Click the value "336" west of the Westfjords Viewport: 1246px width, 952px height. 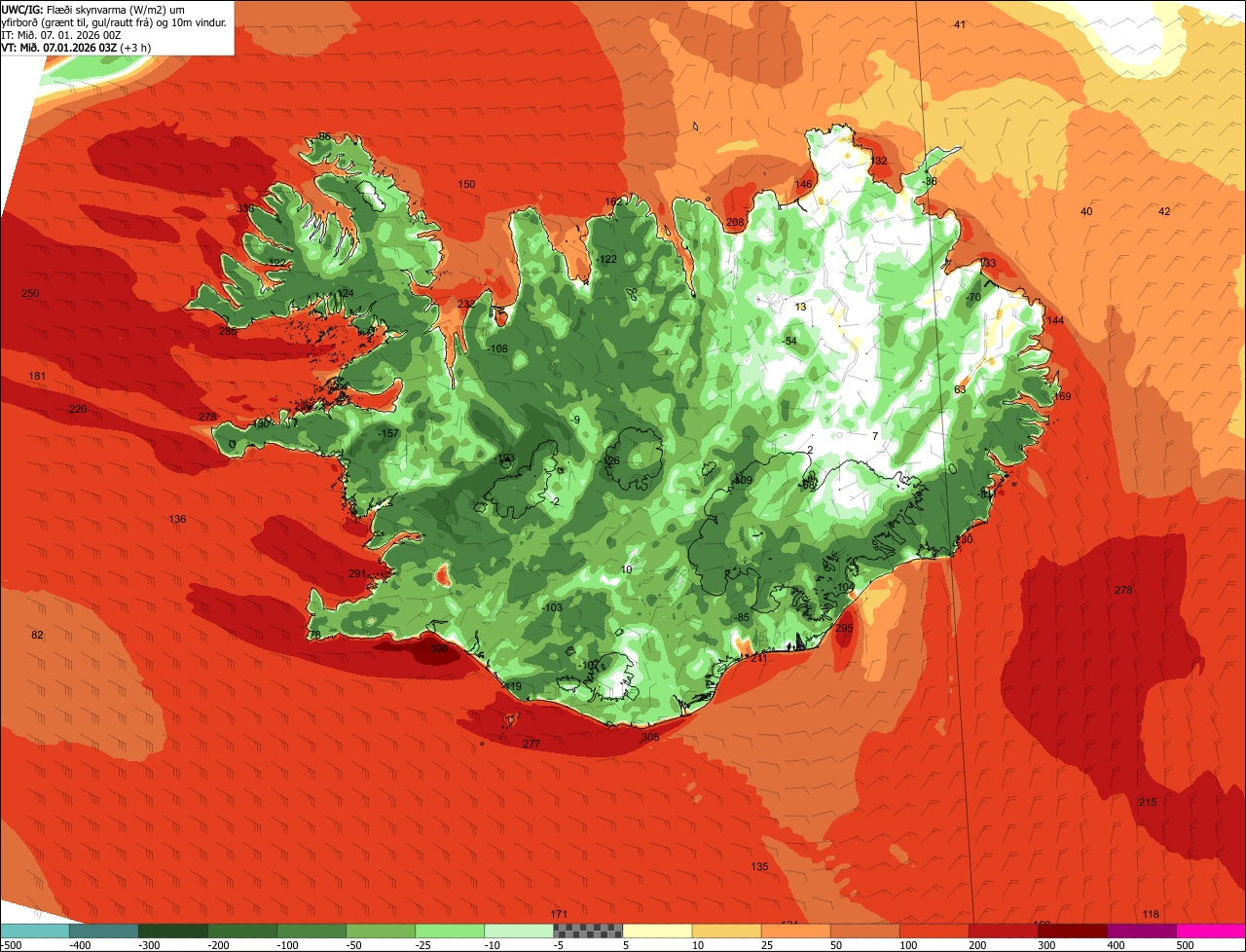[245, 208]
